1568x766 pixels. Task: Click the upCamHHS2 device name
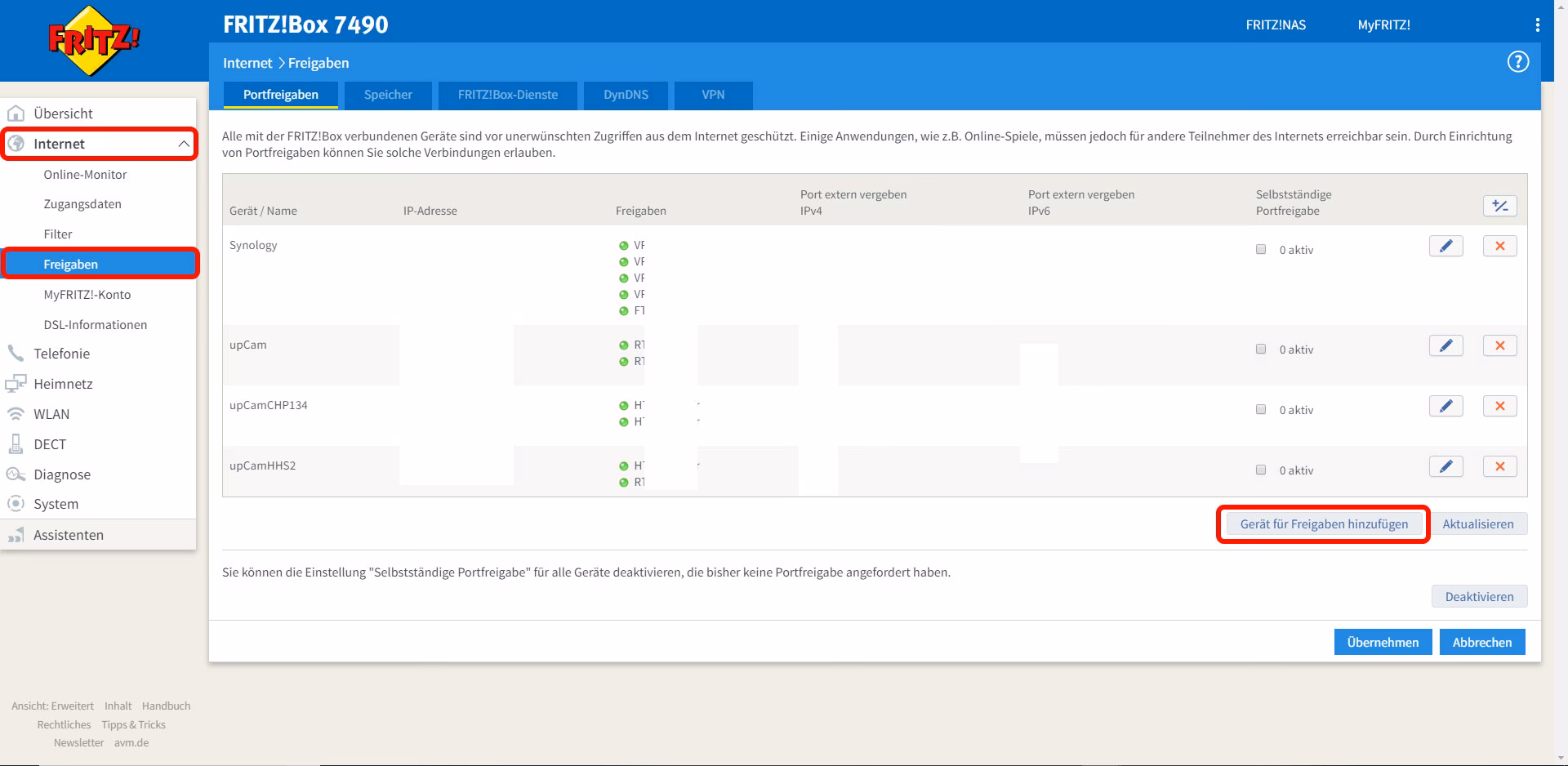click(x=262, y=465)
